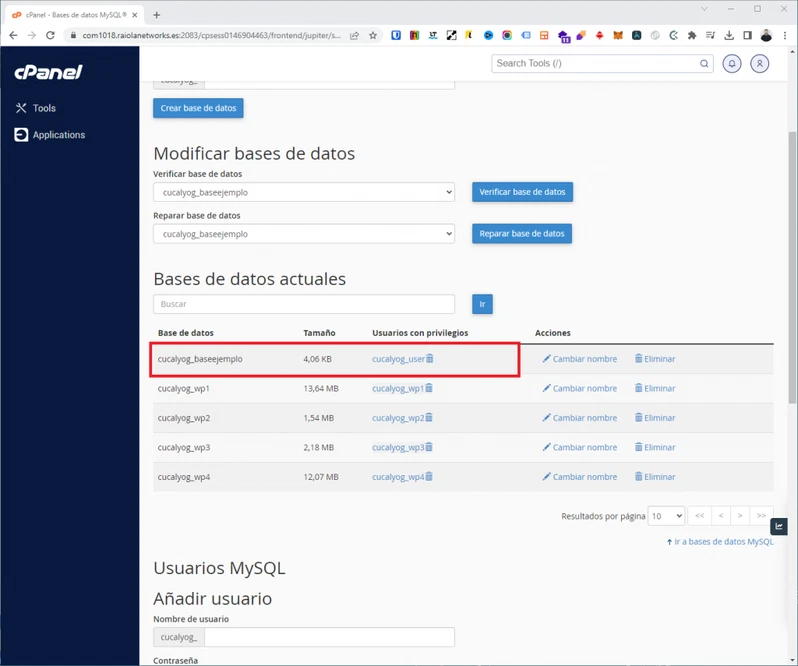Click trash icon next to cucalyog_wp1 user
Viewport: 798px width, 666px height.
click(430, 388)
